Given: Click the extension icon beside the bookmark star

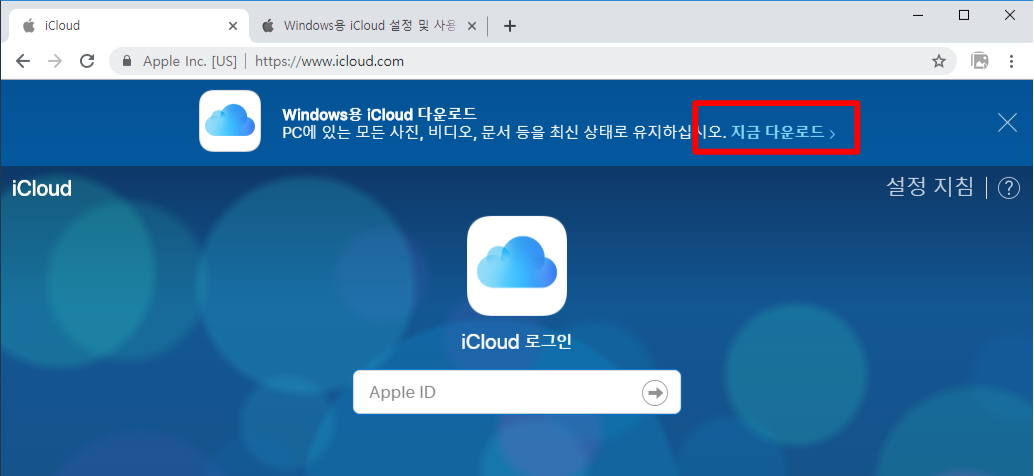Looking at the screenshot, I should pos(980,61).
